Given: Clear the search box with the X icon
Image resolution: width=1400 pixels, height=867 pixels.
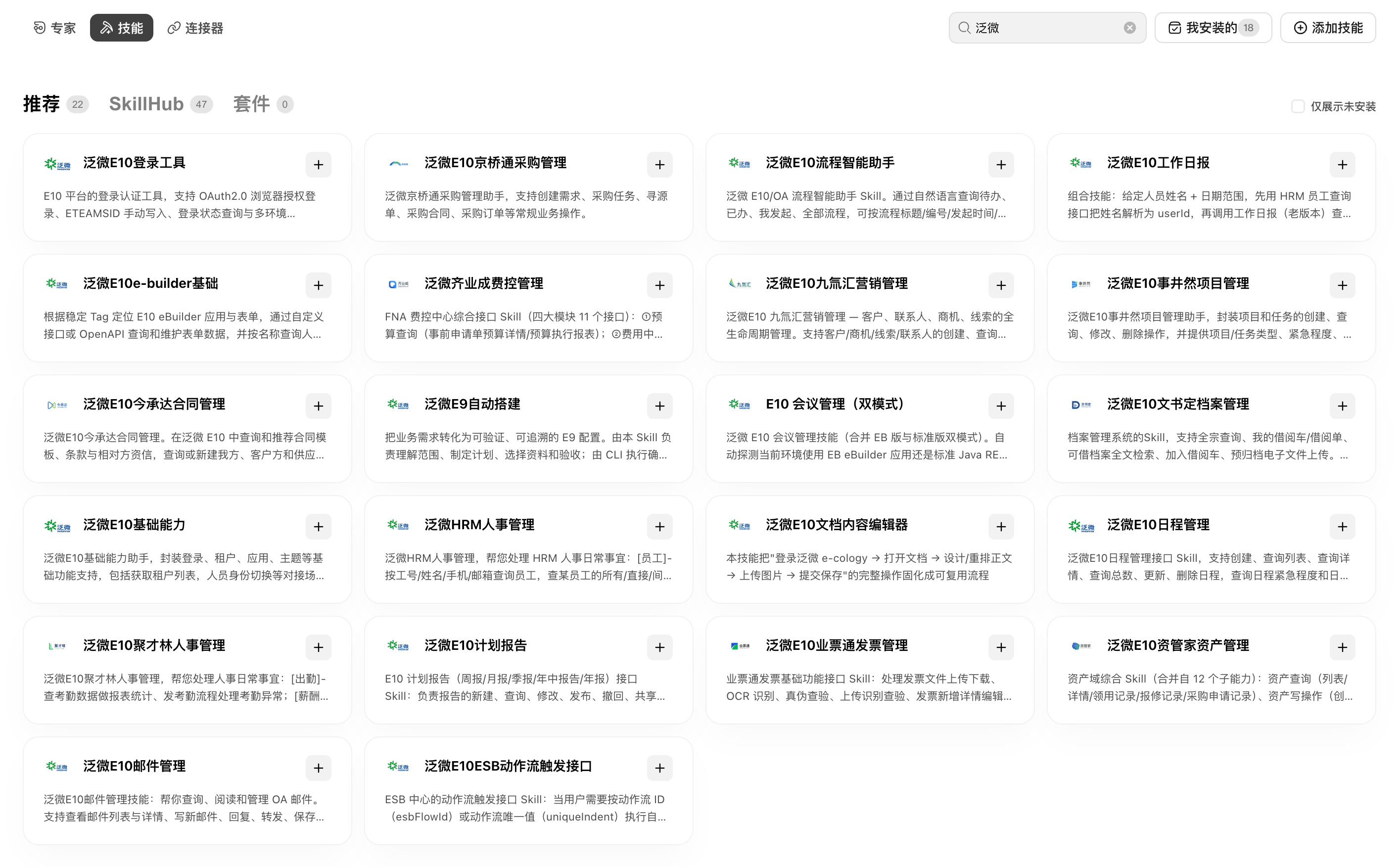Looking at the screenshot, I should click(x=1129, y=28).
